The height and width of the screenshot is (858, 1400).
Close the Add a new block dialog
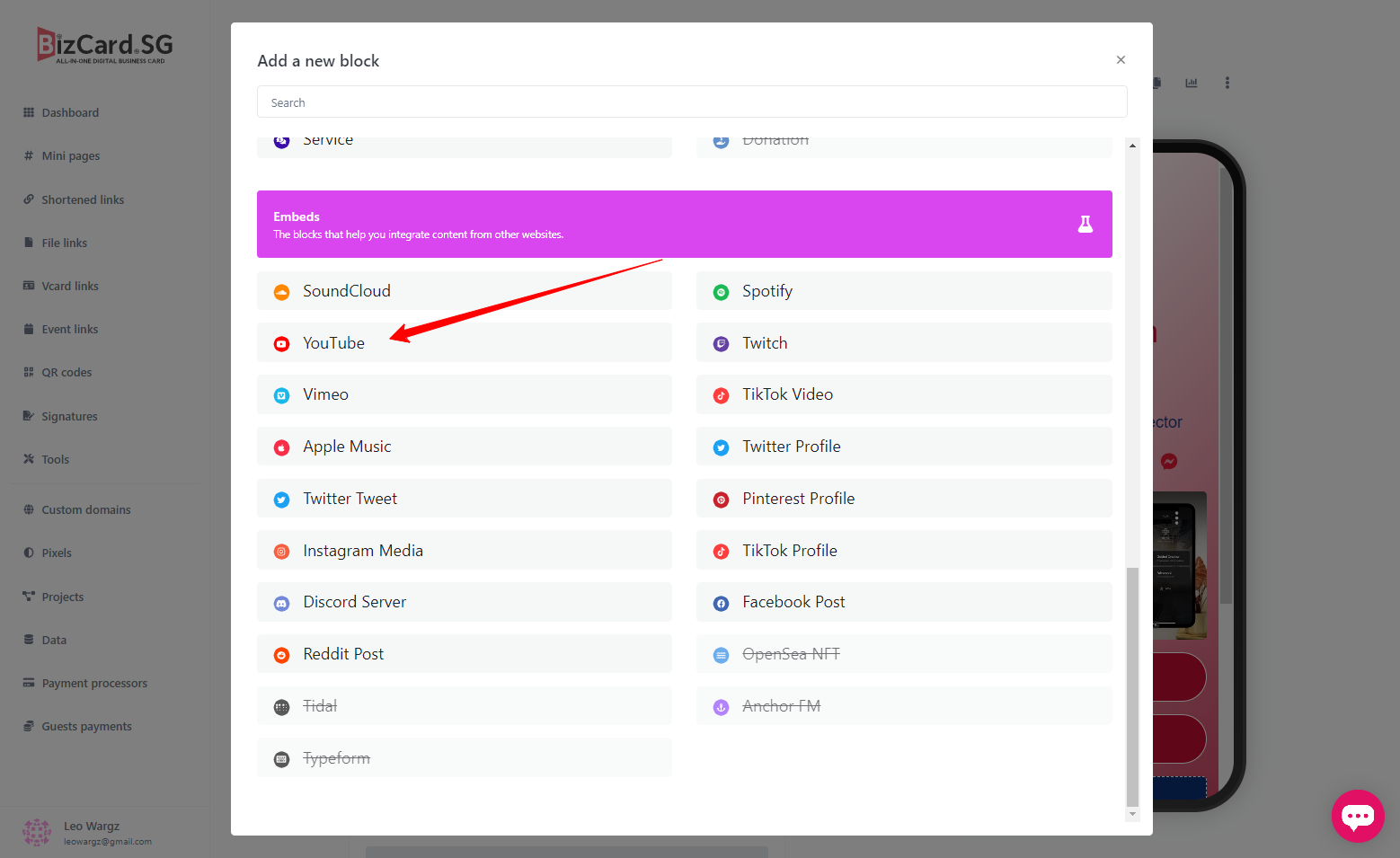(1121, 60)
